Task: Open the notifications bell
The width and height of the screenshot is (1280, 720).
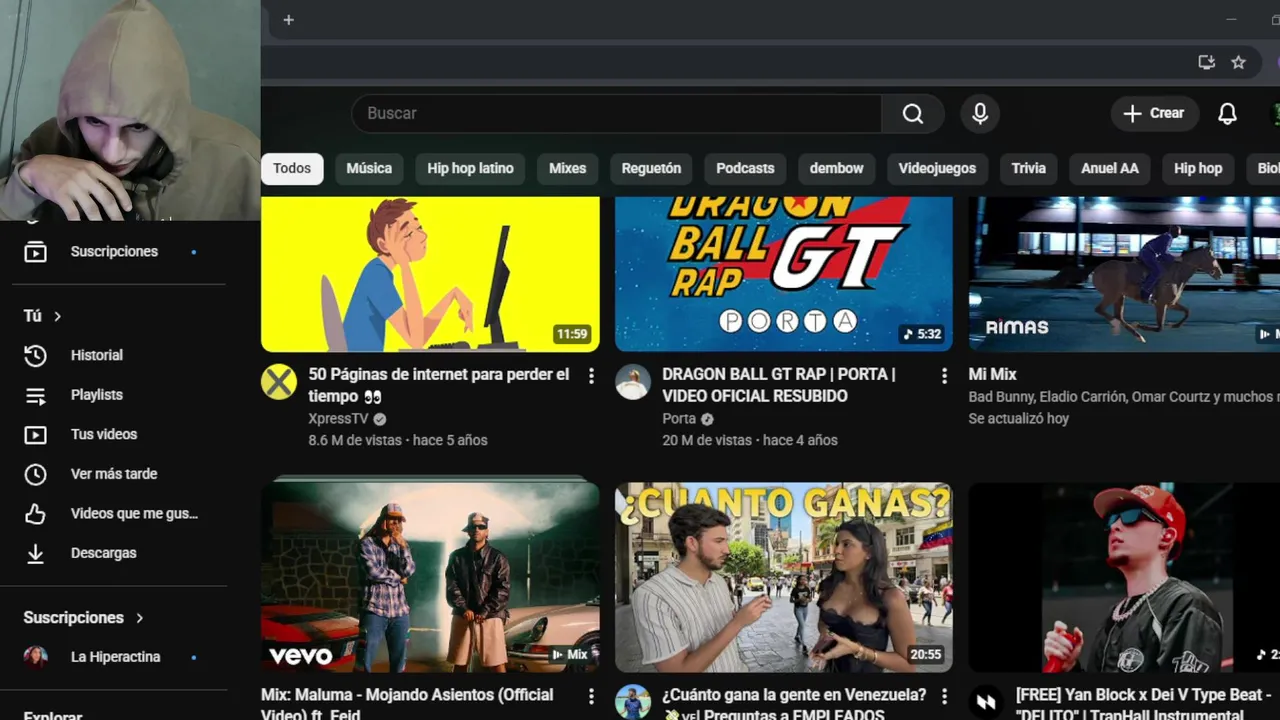Action: (1227, 113)
